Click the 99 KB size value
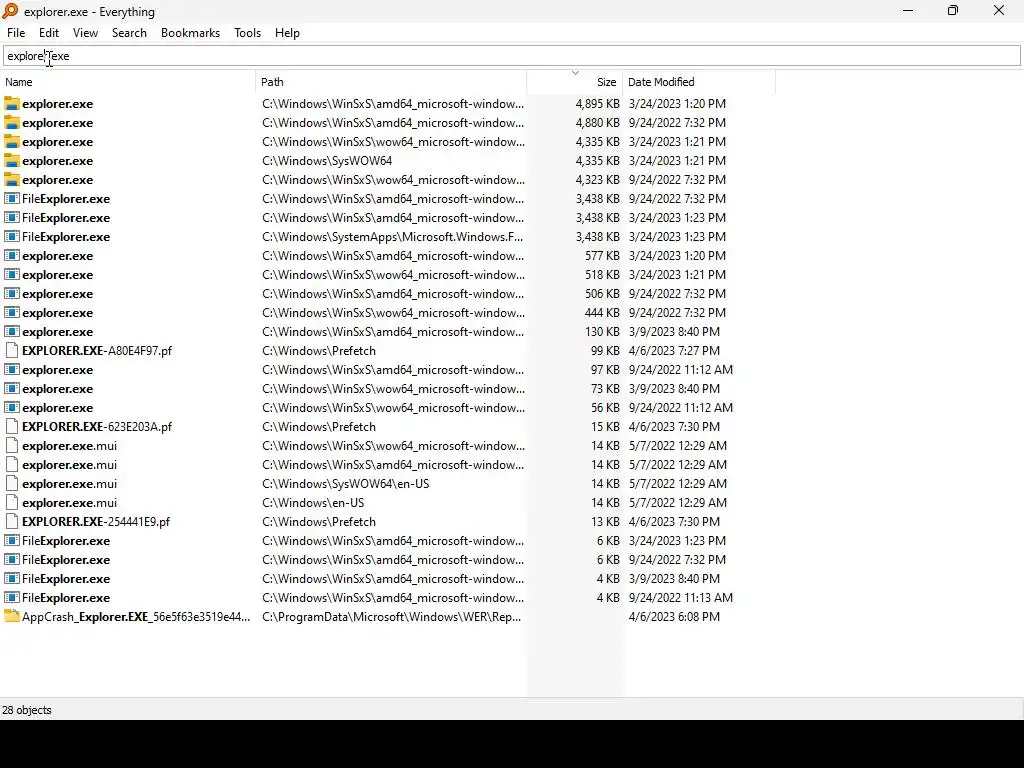This screenshot has width=1024, height=768. [605, 351]
